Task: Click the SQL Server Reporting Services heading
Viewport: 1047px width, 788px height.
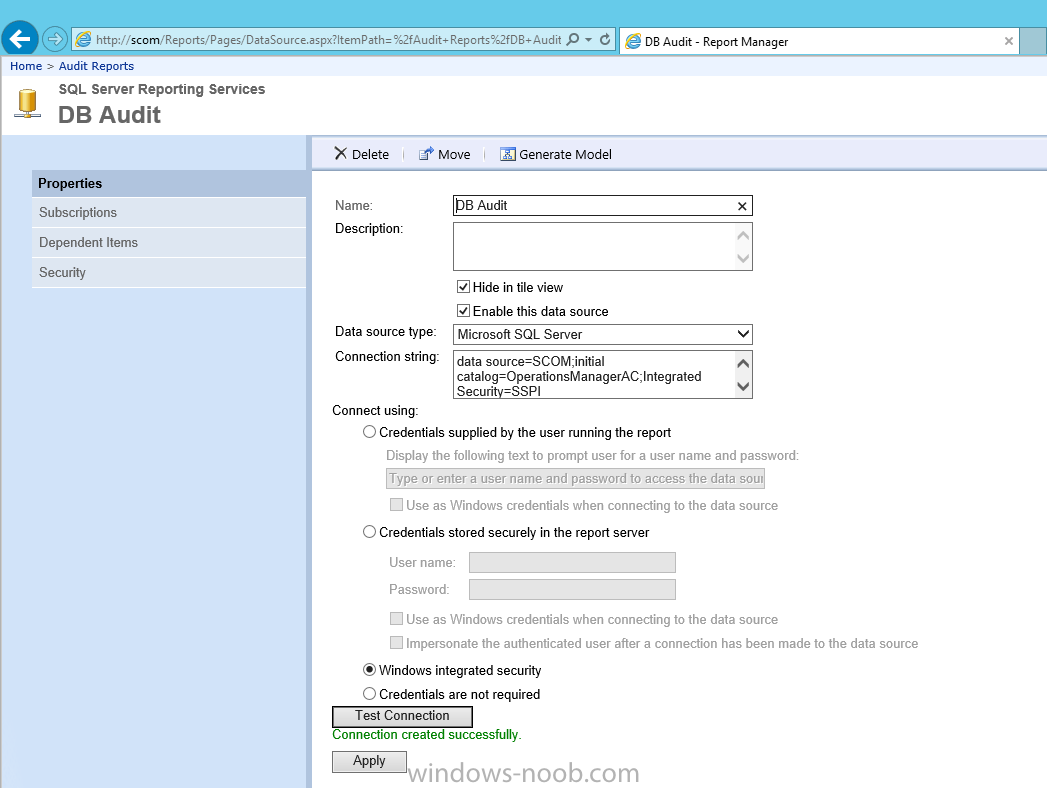Action: pyautogui.click(x=162, y=89)
